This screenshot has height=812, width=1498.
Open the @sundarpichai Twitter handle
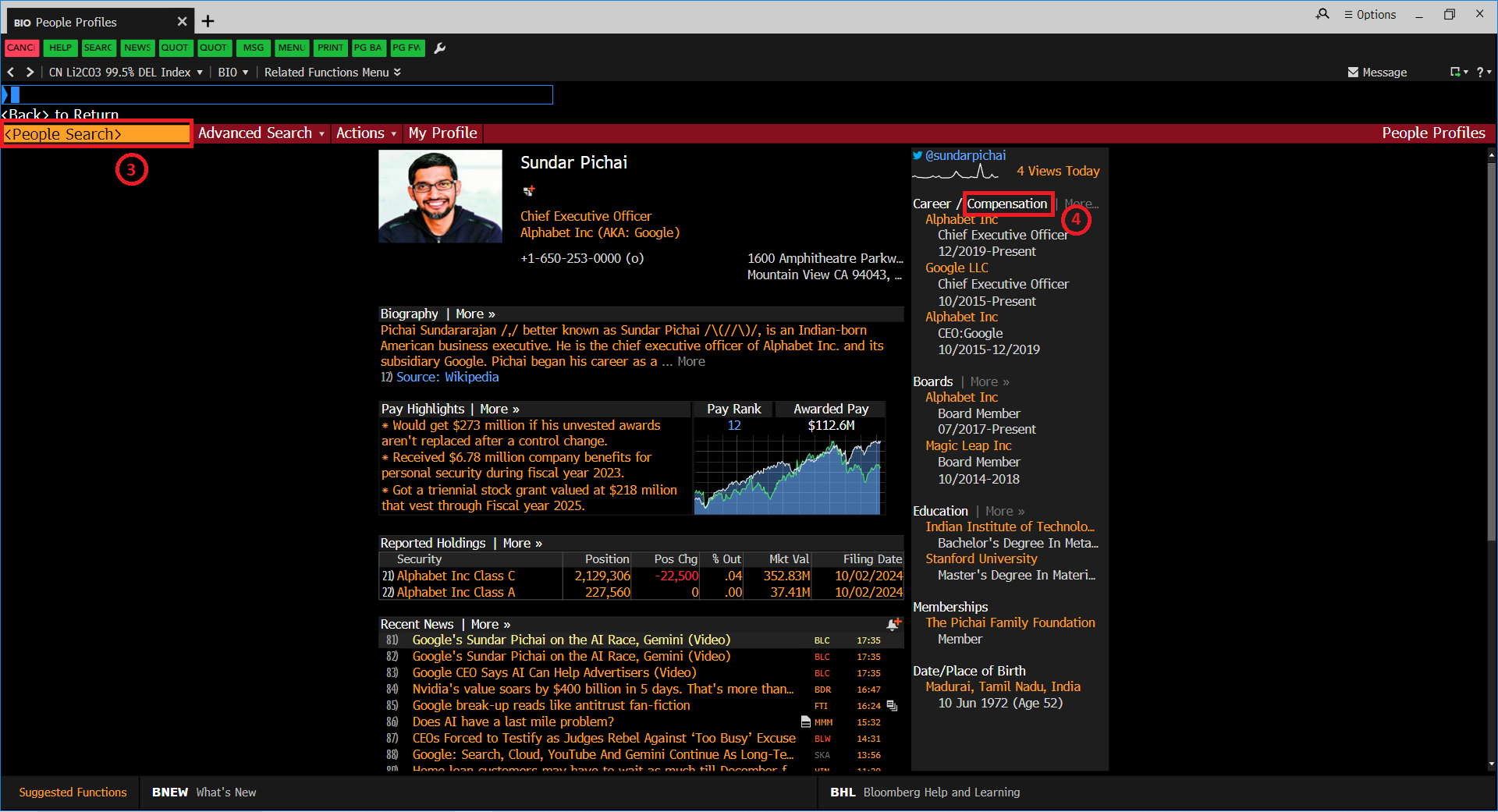(966, 155)
